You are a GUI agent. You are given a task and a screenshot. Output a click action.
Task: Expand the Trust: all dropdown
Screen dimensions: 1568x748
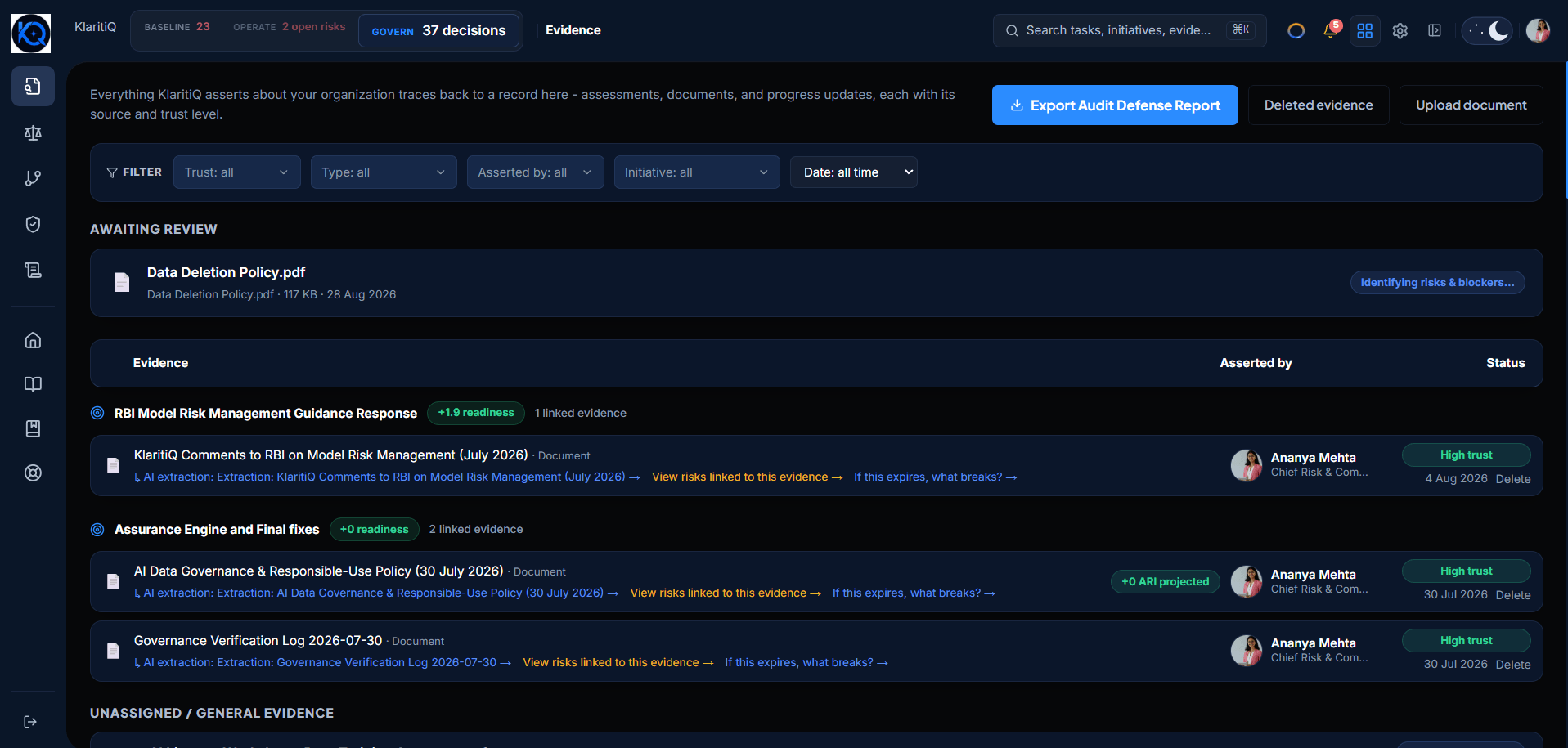coord(237,172)
